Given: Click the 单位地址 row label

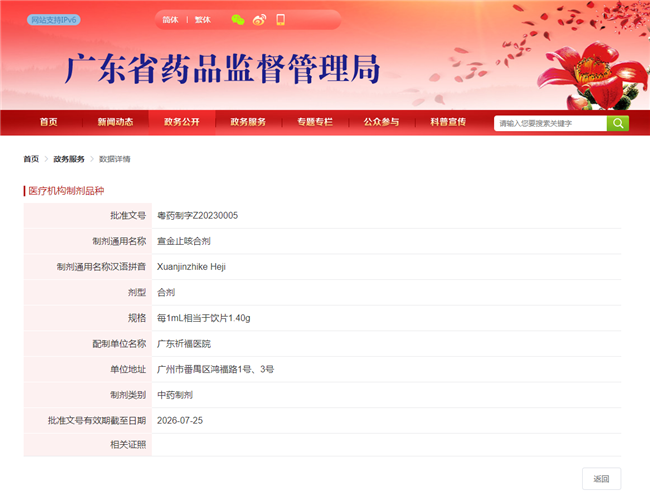Looking at the screenshot, I should [x=128, y=369].
